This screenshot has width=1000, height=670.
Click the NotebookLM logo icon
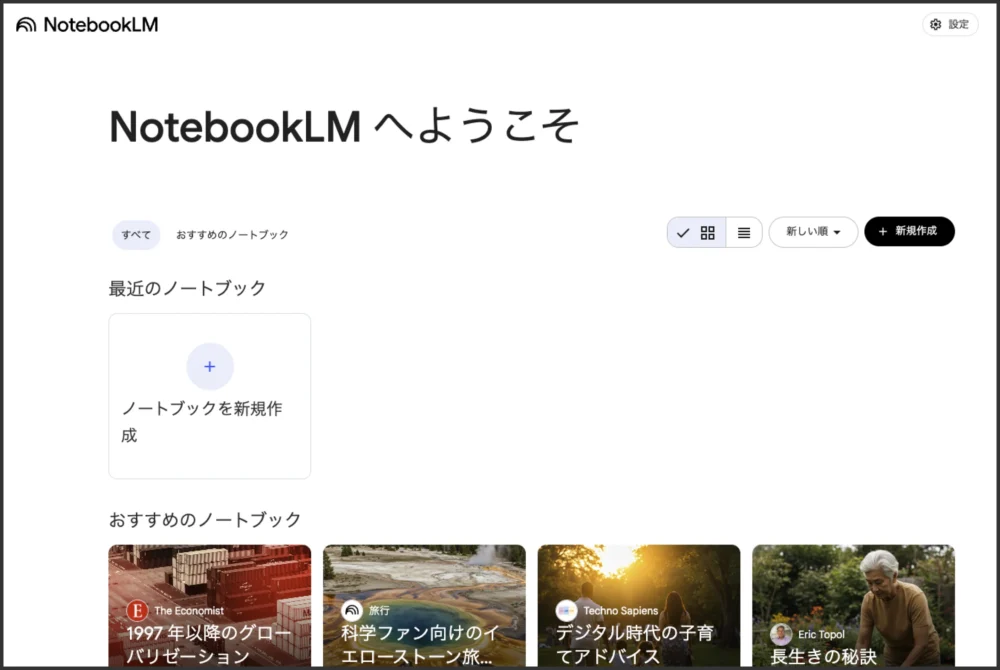26,25
